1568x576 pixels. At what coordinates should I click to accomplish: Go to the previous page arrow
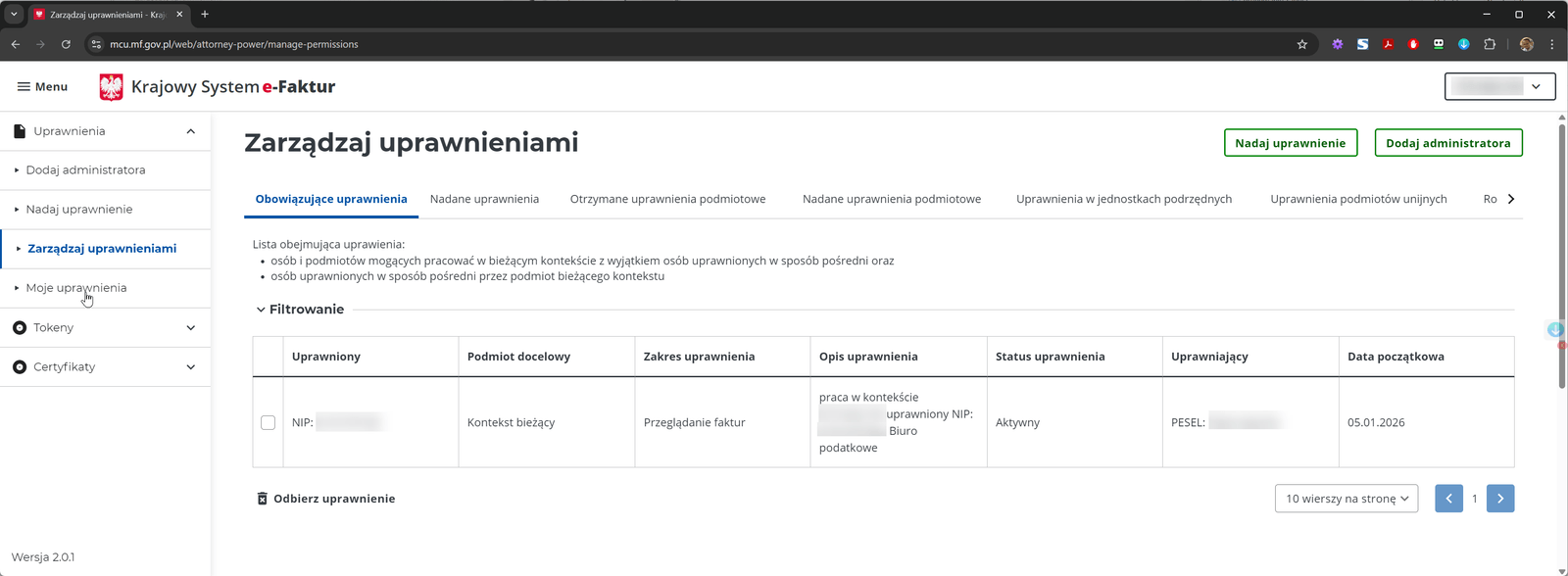pos(1448,499)
